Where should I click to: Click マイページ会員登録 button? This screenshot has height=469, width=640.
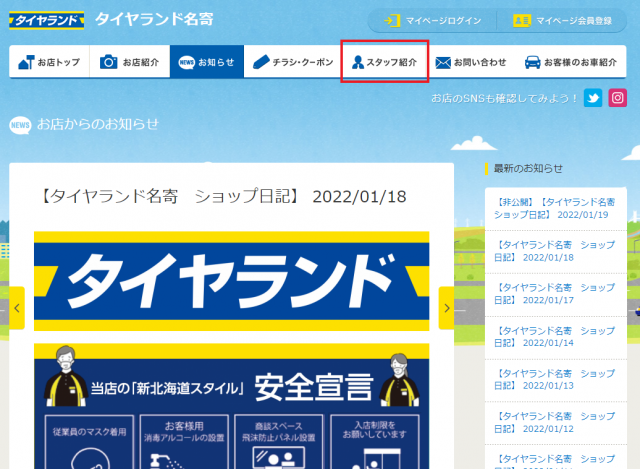(x=562, y=21)
